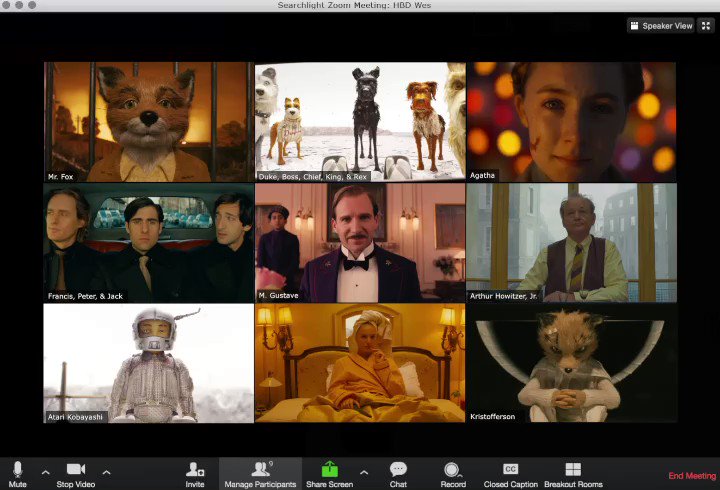Open the Invite dialog
This screenshot has width=720, height=490.
tap(195, 475)
